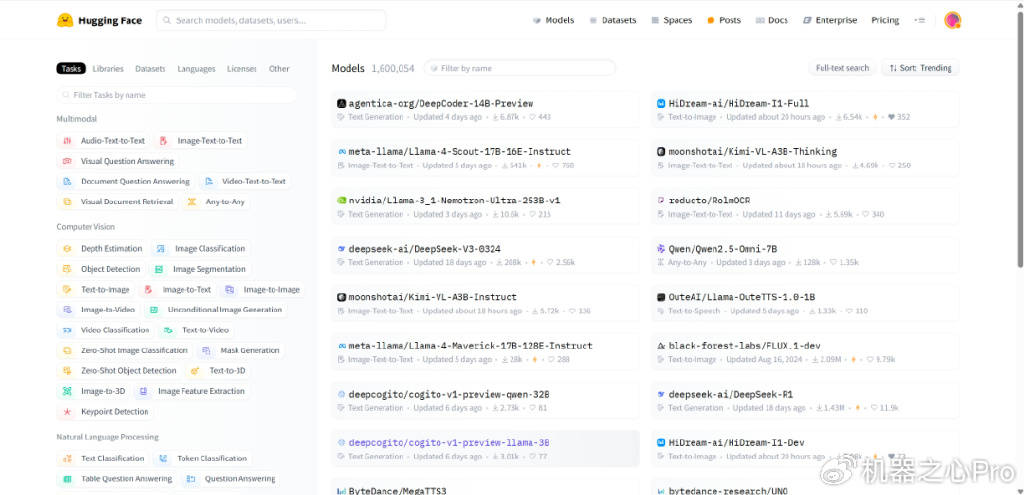Click the Object Detection task icon
1024x495 pixels.
[x=67, y=269]
